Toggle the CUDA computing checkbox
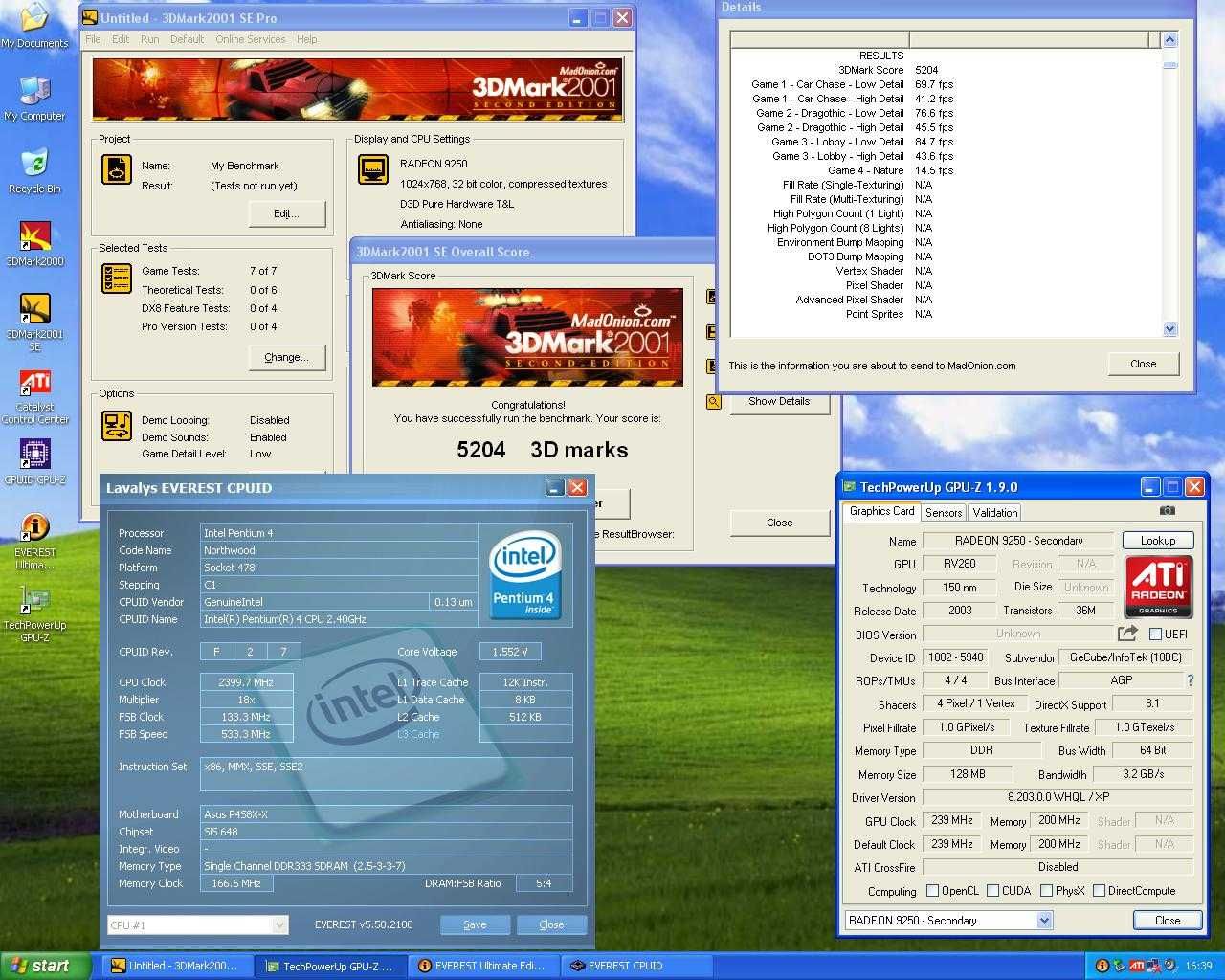Image resolution: width=1225 pixels, height=980 pixels. 992,891
